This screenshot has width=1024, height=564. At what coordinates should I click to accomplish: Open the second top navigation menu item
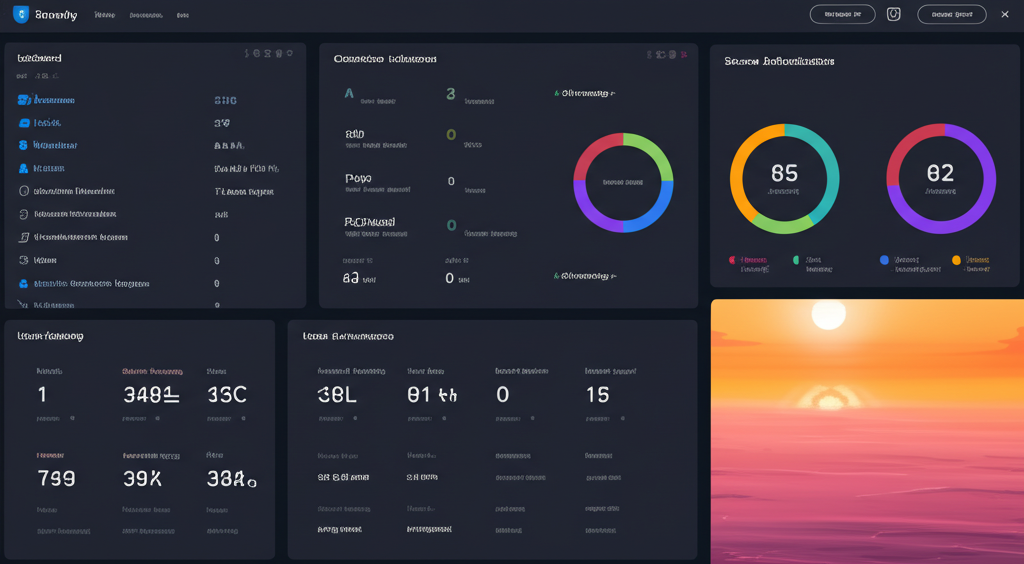(146, 16)
